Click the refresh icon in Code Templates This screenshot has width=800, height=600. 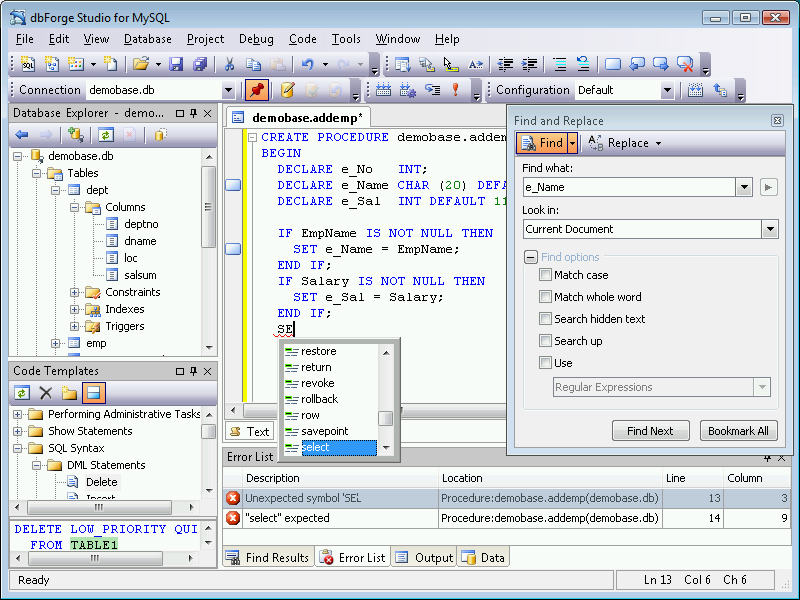point(21,393)
